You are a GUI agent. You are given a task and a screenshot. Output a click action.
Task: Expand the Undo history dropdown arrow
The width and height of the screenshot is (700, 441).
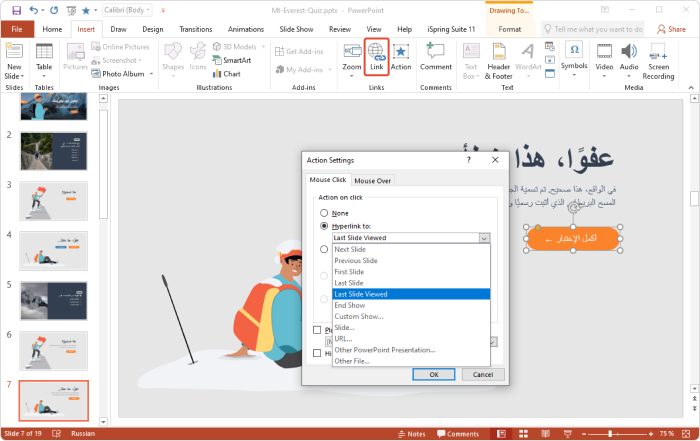[x=43, y=10]
